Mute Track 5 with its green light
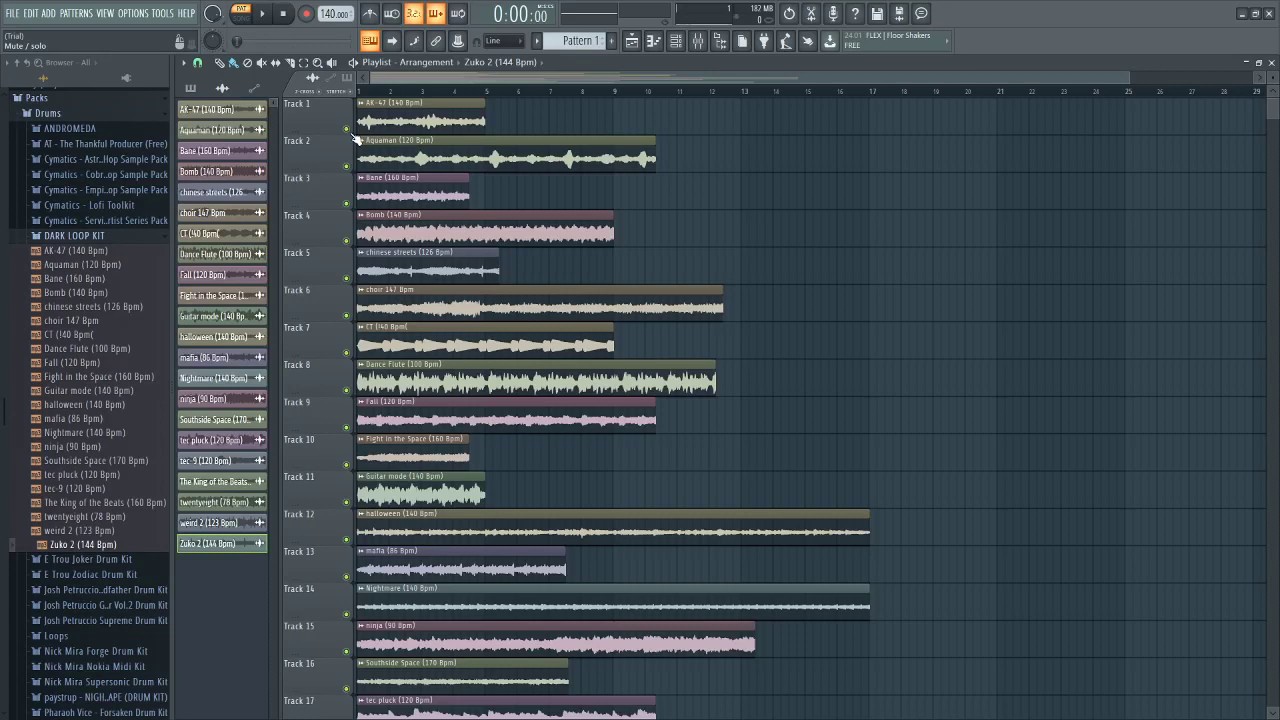Viewport: 1280px width, 720px height. (x=347, y=278)
